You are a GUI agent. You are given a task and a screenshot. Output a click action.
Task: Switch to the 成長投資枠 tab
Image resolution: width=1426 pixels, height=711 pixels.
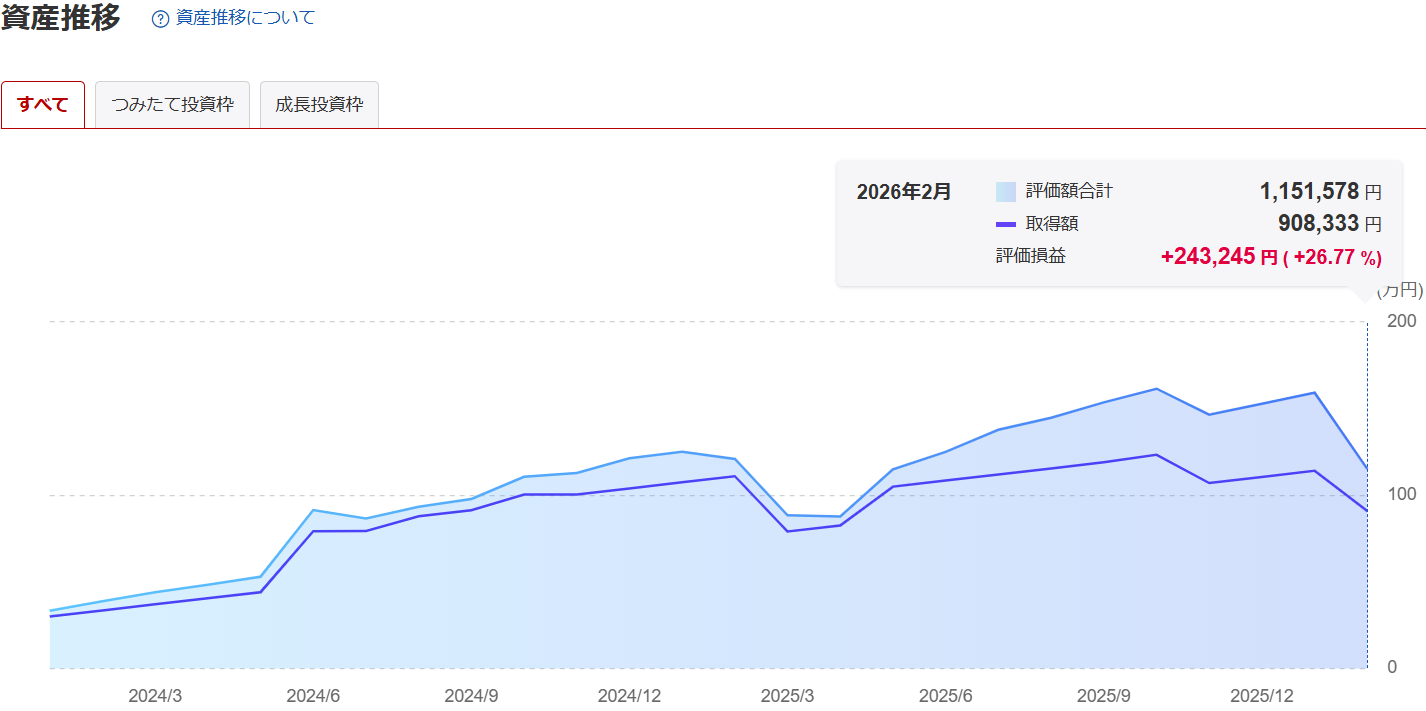click(x=319, y=105)
